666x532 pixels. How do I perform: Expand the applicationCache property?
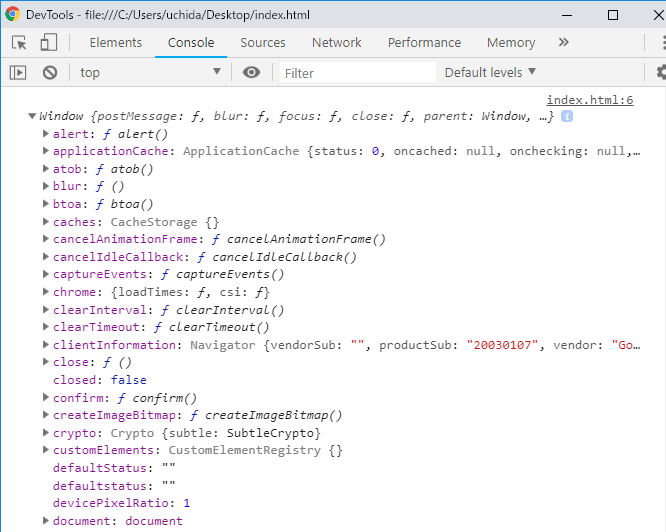click(x=45, y=151)
